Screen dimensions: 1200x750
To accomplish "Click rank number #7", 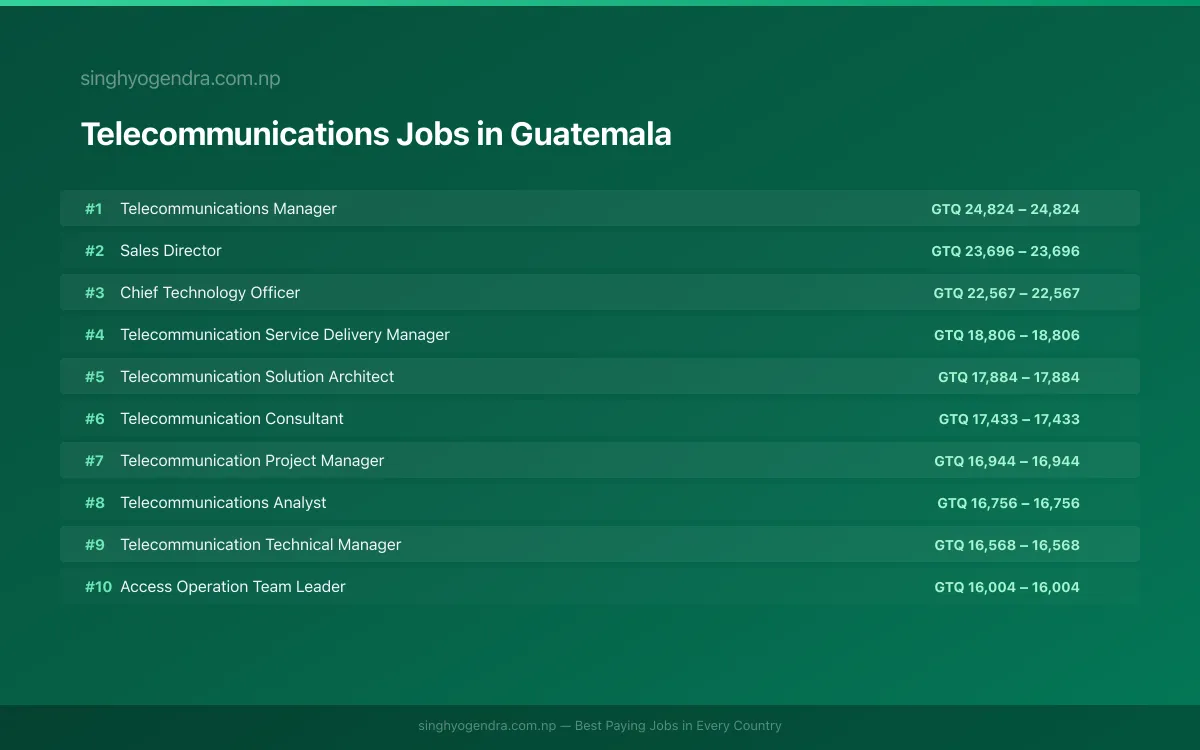I will point(94,461).
